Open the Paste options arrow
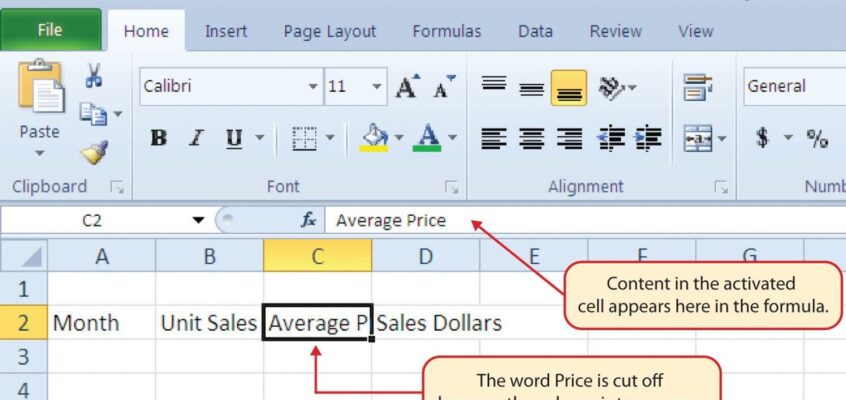Screen dimensions: 846x400 pyautogui.click(x=39, y=154)
